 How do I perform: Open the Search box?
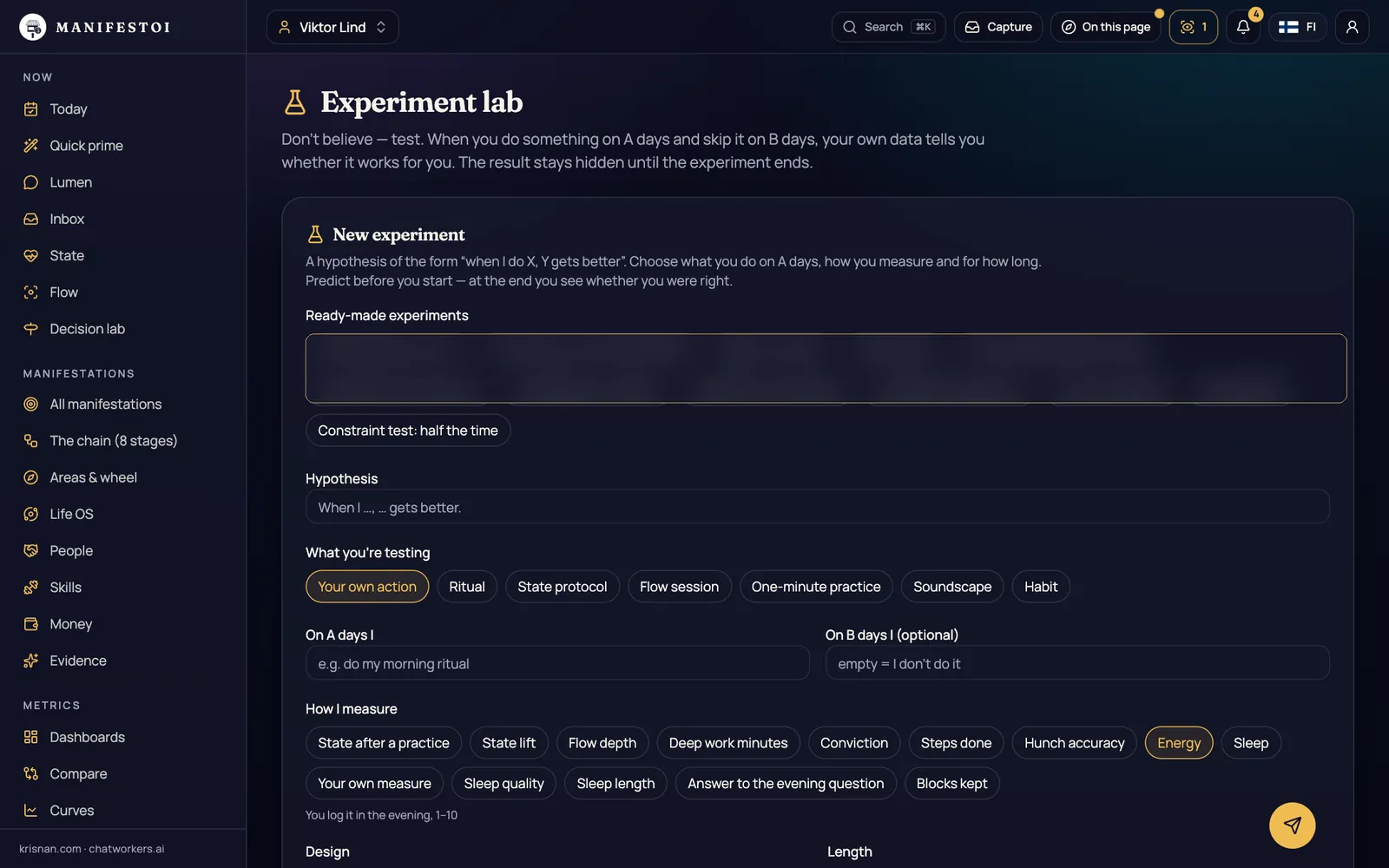click(888, 27)
